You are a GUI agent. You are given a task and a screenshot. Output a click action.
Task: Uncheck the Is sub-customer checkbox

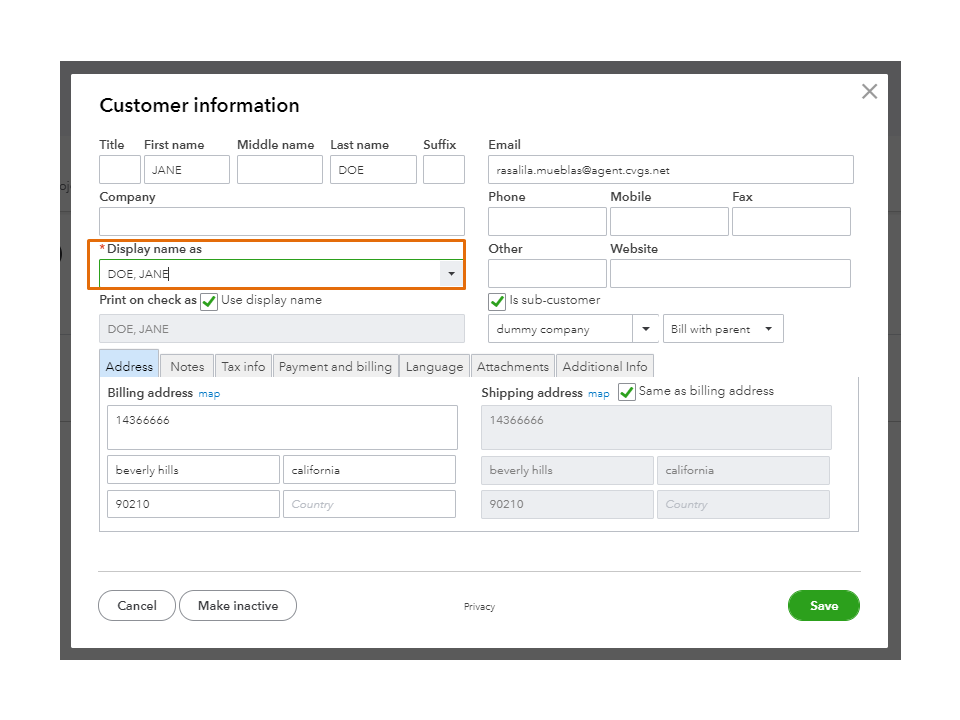coord(497,301)
